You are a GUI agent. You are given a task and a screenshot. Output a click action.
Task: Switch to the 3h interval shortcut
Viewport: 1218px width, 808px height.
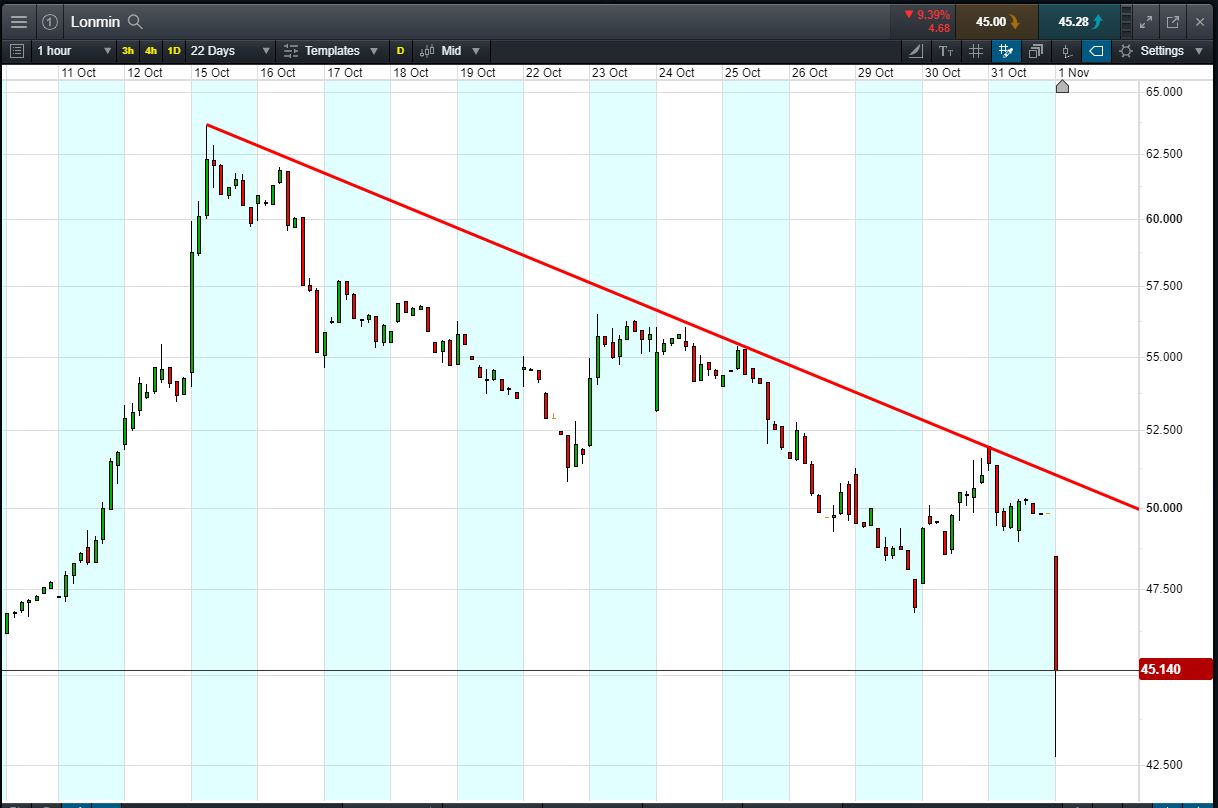tap(128, 51)
